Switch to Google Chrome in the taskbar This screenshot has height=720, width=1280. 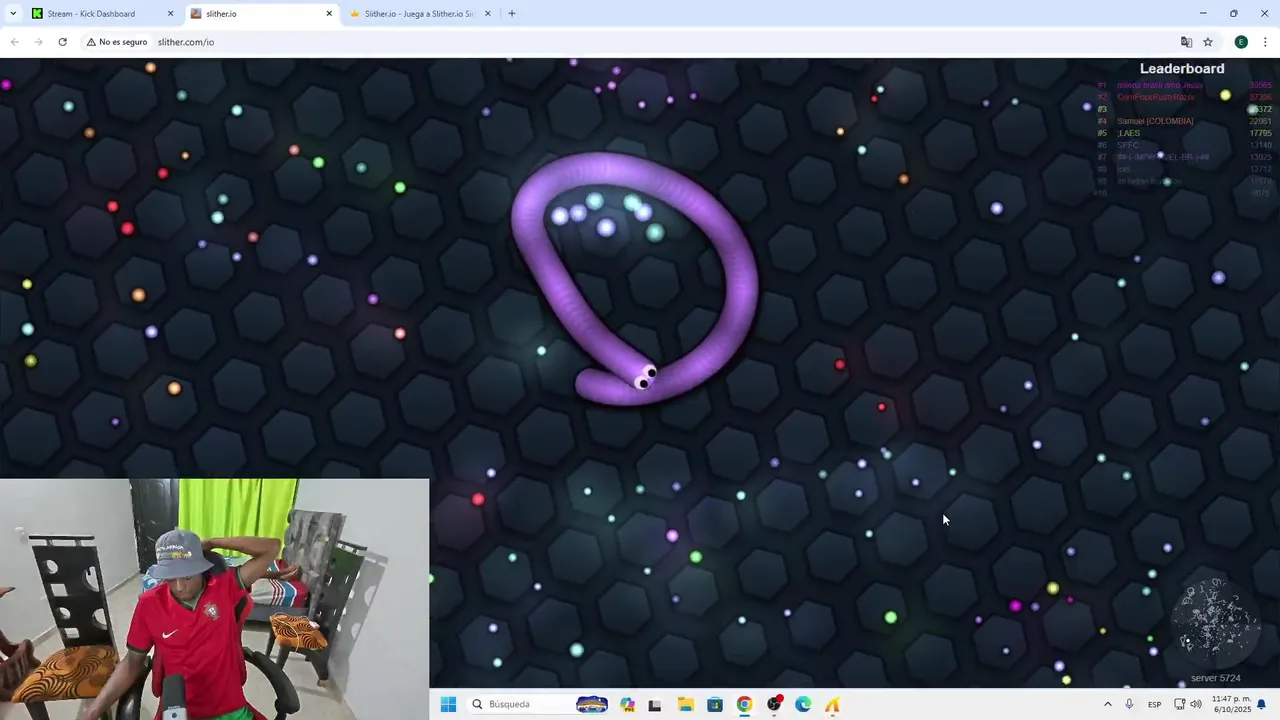pyautogui.click(x=744, y=704)
